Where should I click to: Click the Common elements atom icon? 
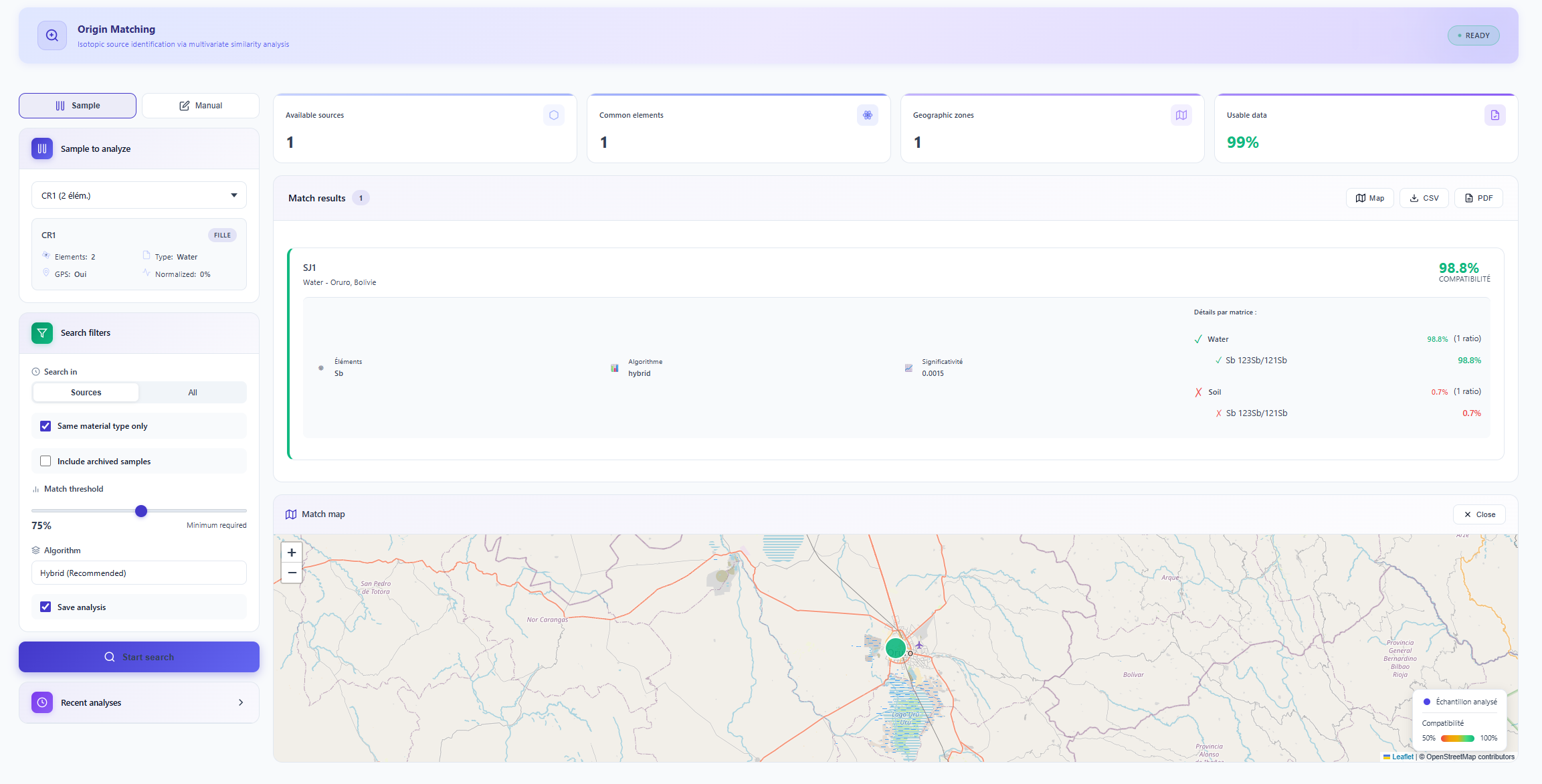(867, 115)
